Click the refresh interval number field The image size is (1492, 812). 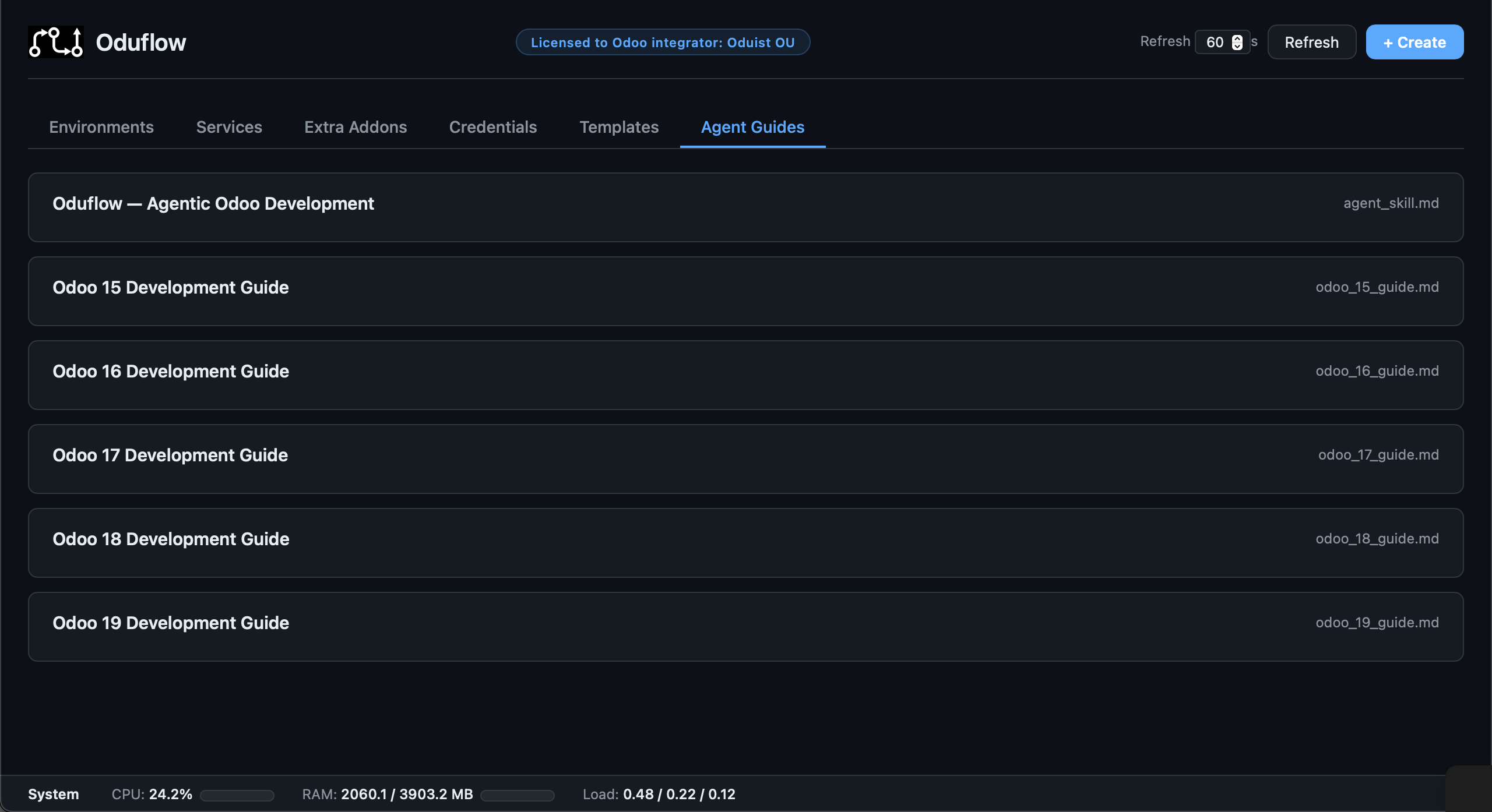coord(1215,43)
